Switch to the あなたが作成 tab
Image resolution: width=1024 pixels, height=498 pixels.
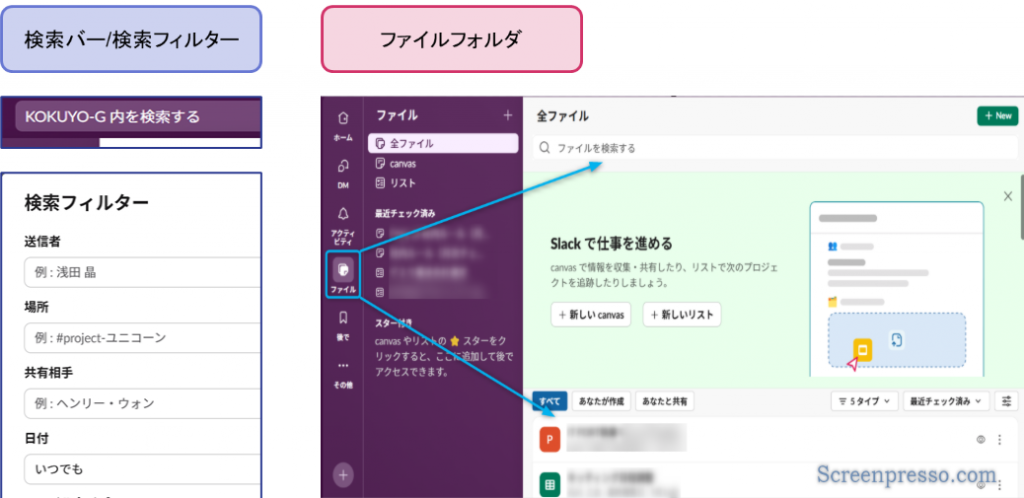(601, 401)
